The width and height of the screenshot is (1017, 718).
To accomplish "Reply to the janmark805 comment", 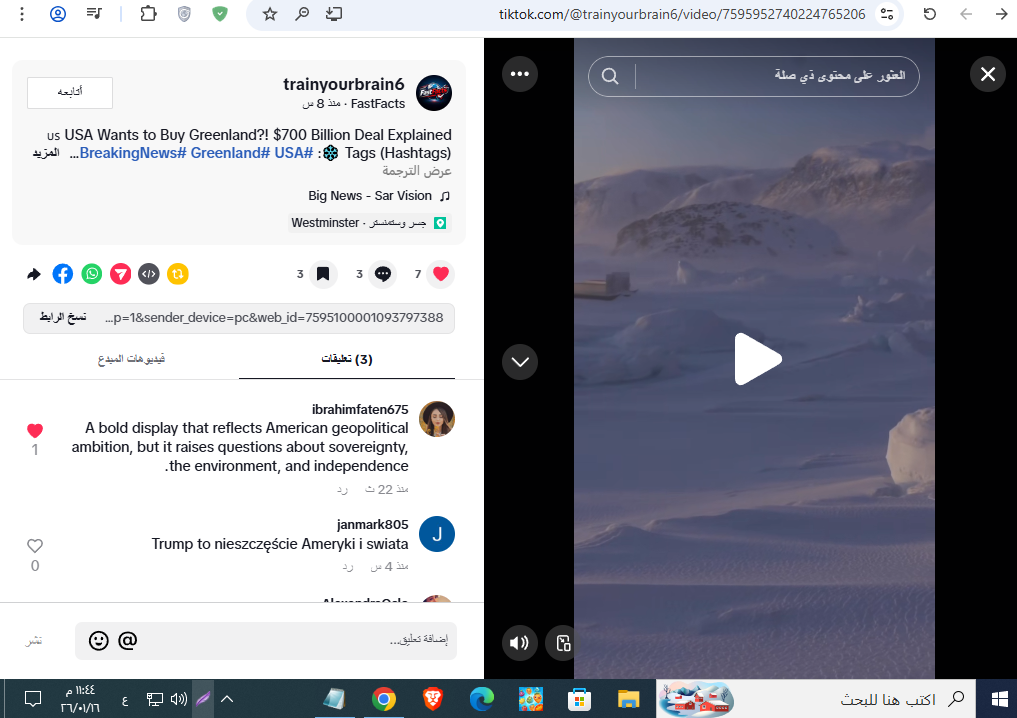I will (348, 567).
